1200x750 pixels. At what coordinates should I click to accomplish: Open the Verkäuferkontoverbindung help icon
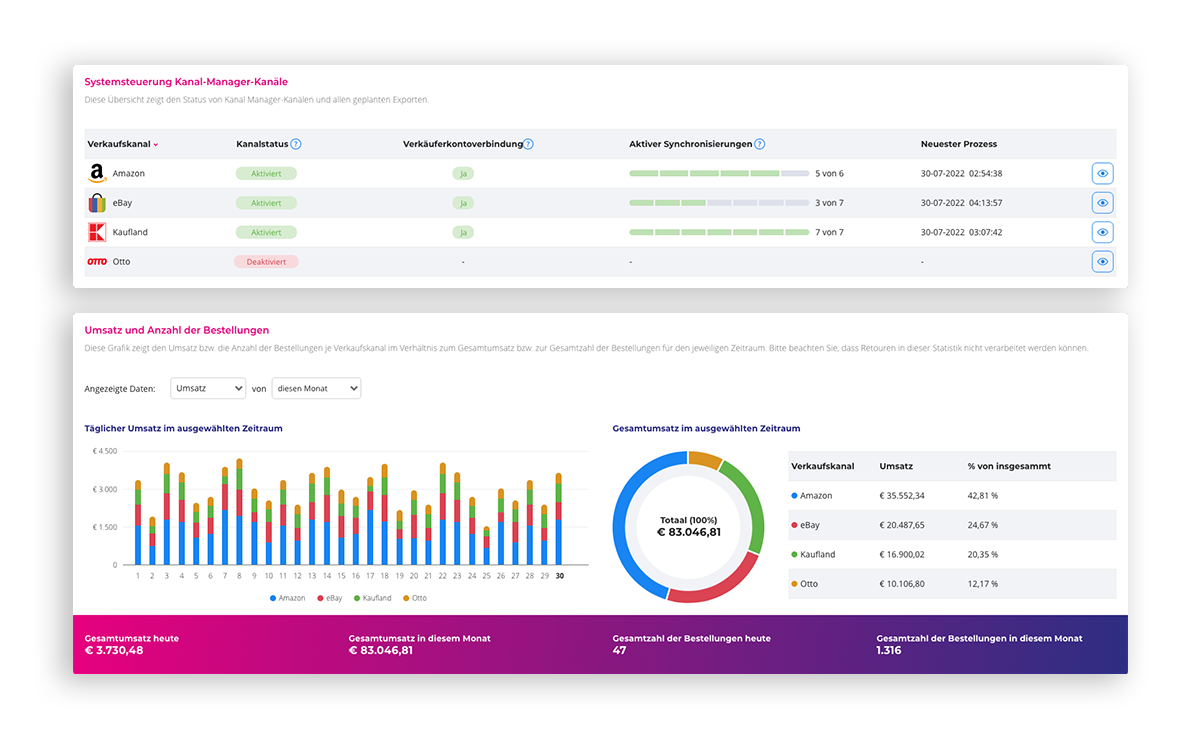(528, 144)
